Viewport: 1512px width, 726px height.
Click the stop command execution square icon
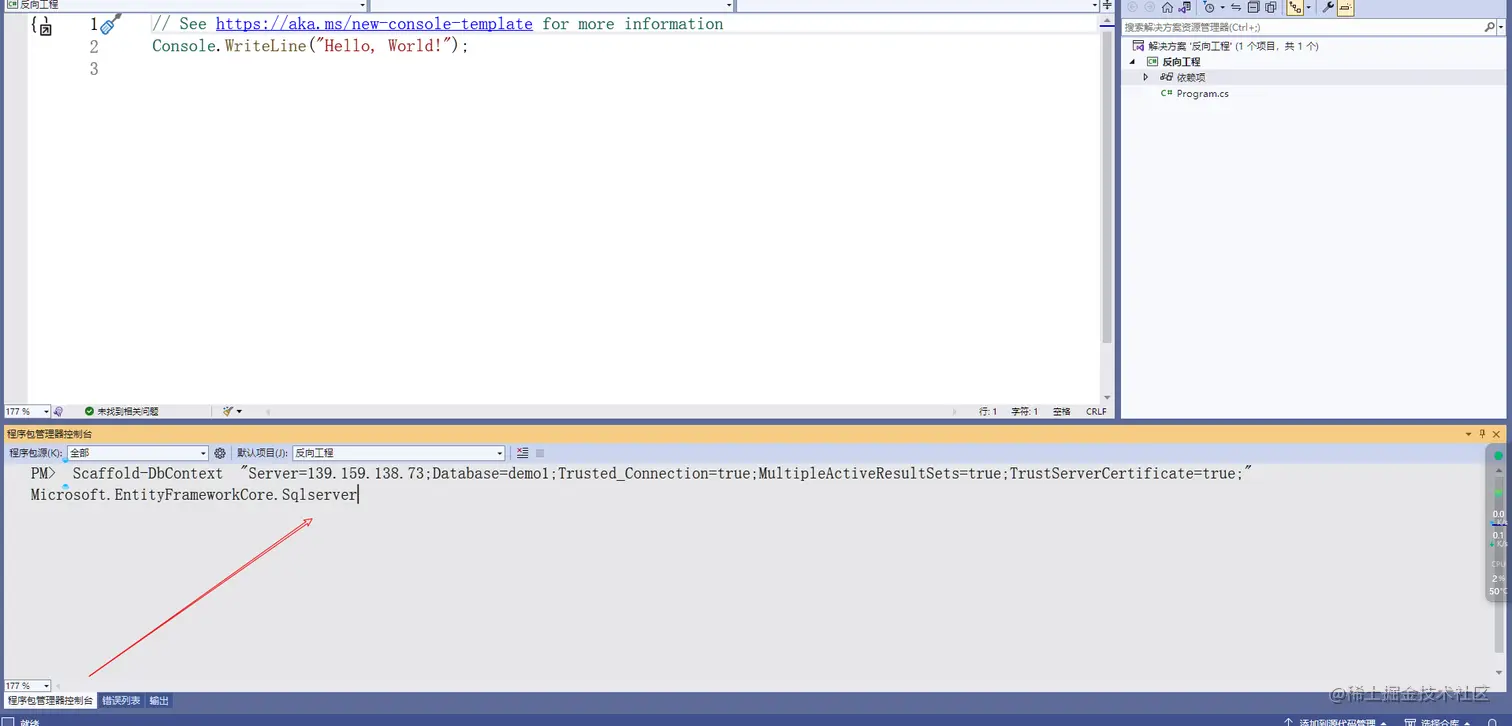[540, 453]
